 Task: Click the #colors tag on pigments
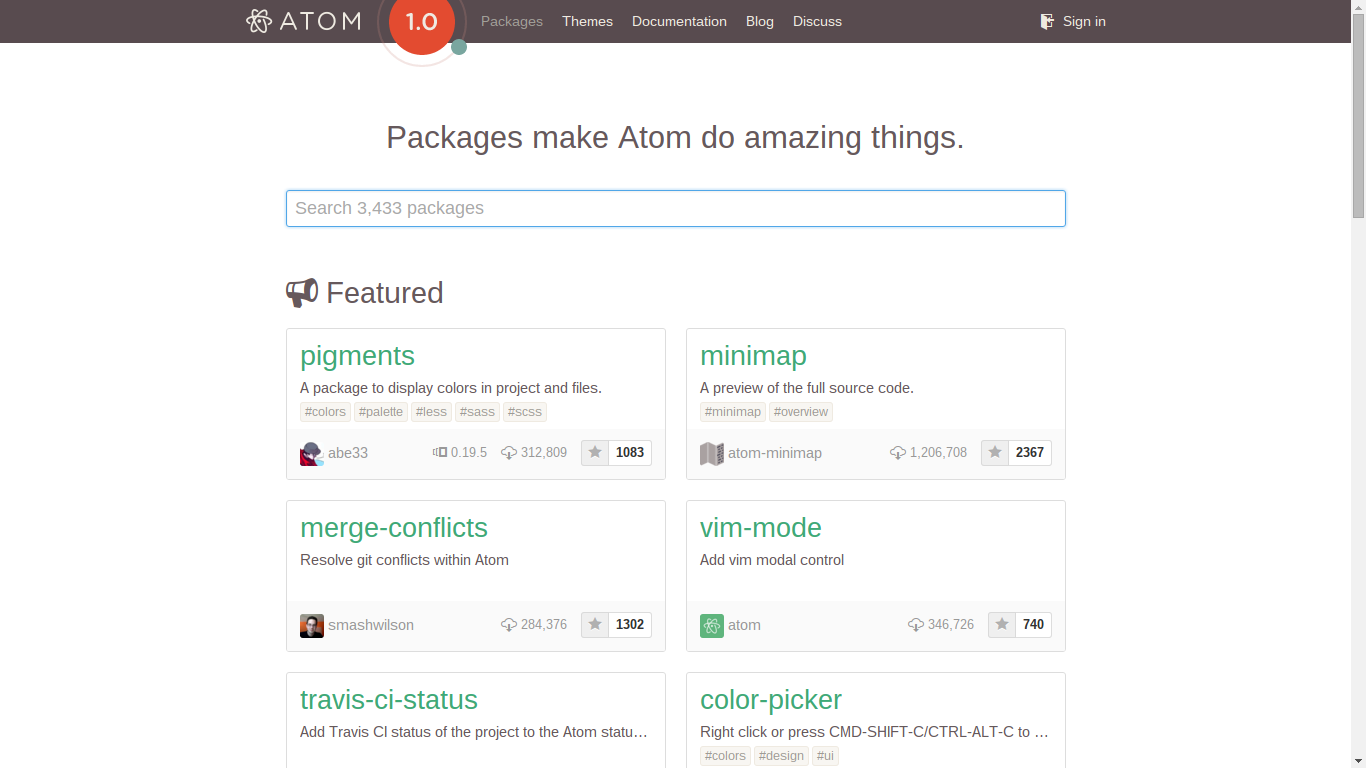[x=325, y=412]
